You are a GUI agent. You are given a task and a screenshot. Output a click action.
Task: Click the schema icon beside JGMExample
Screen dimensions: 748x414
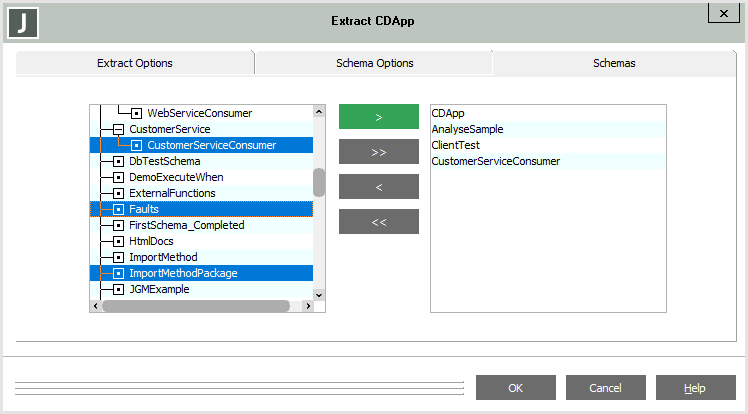click(x=118, y=289)
